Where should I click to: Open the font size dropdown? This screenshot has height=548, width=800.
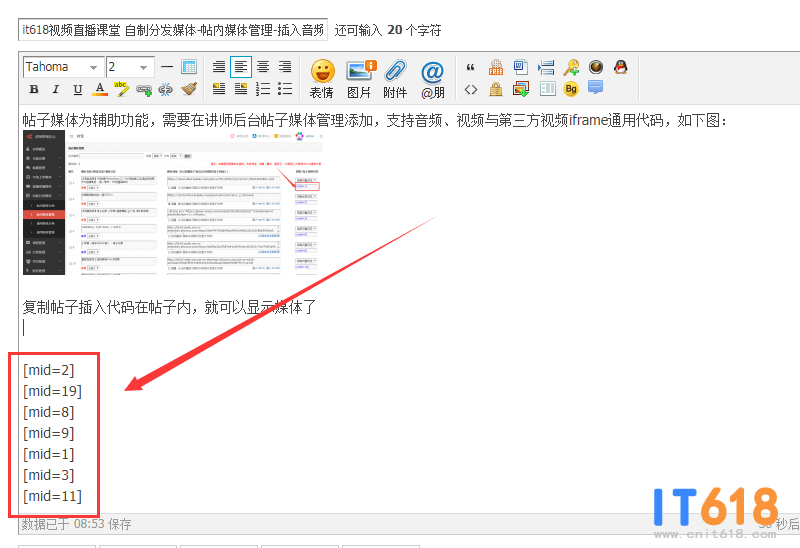129,67
